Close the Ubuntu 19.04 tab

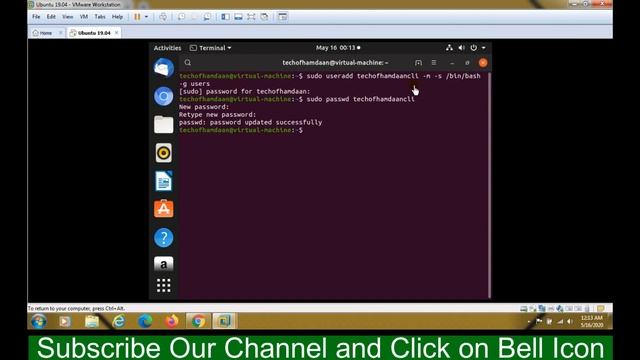click(x=116, y=33)
